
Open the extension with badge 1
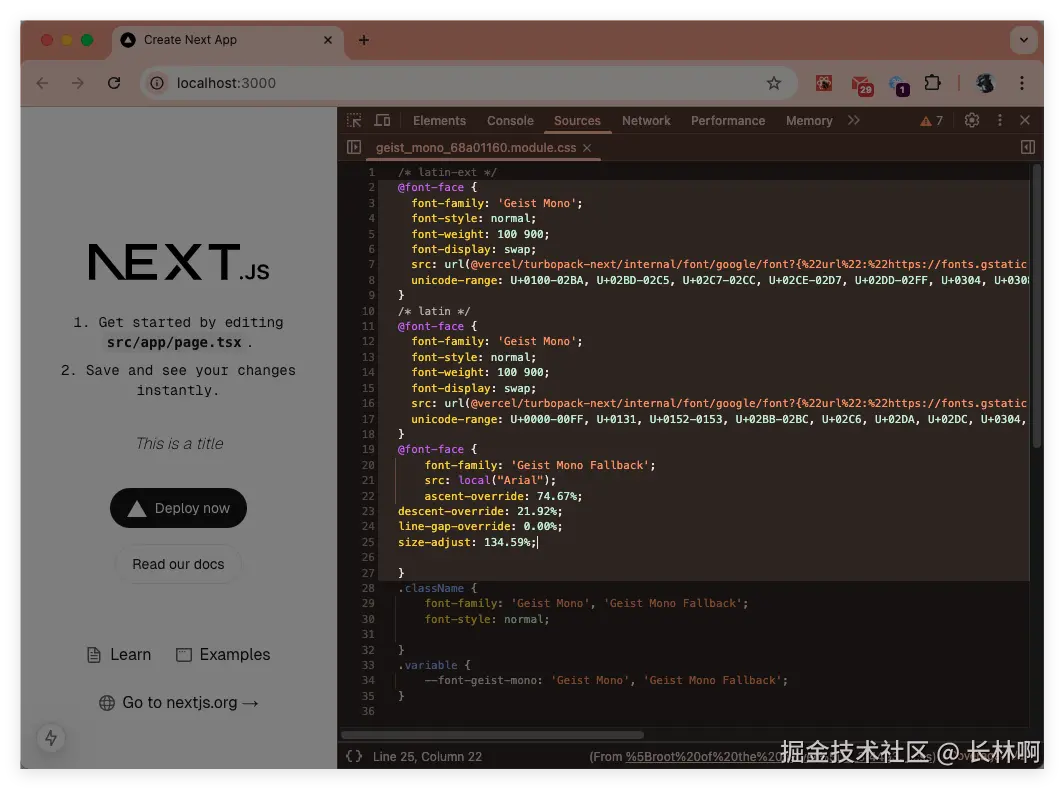898,85
